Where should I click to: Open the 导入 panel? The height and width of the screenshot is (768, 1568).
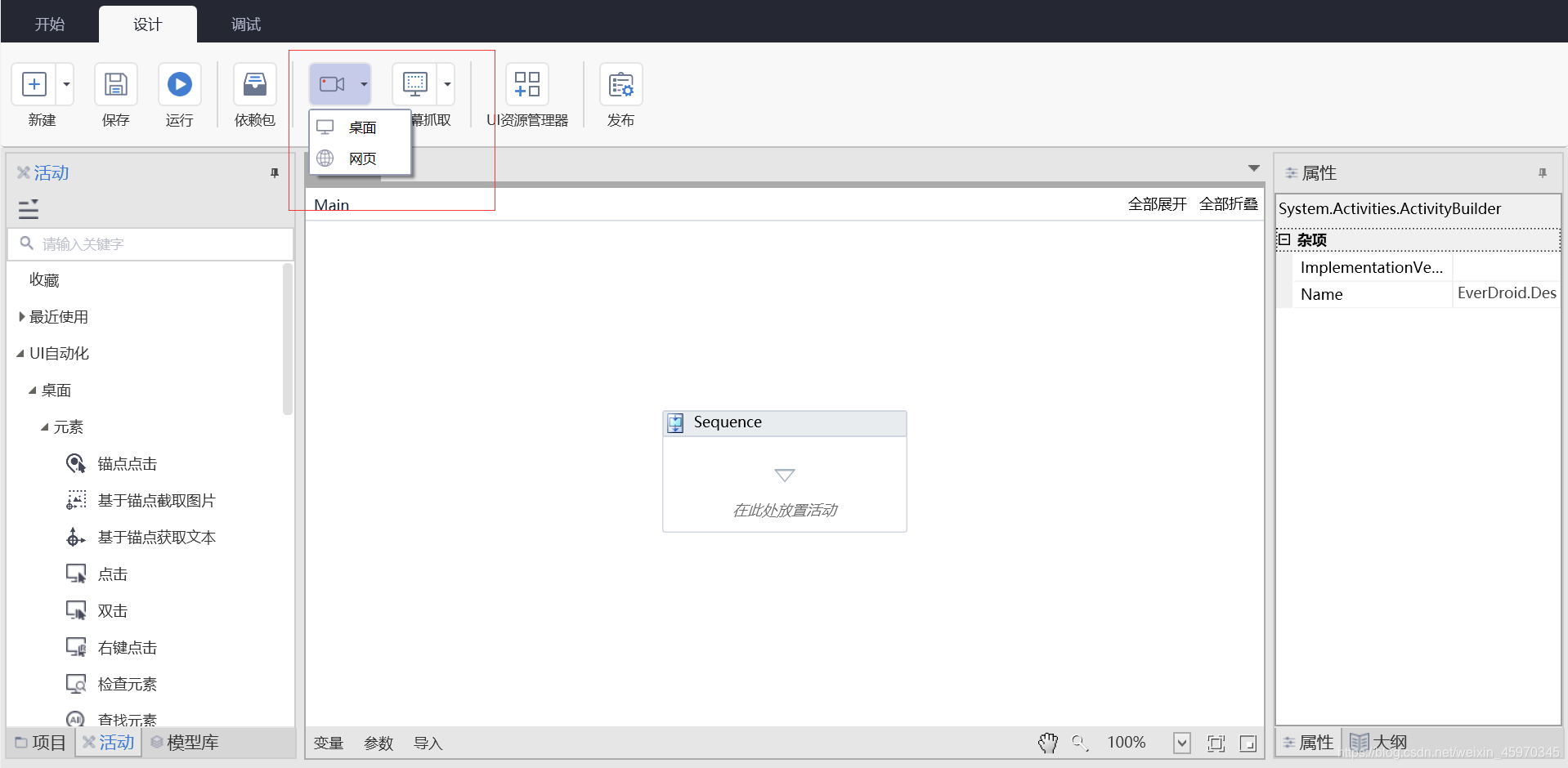428,743
